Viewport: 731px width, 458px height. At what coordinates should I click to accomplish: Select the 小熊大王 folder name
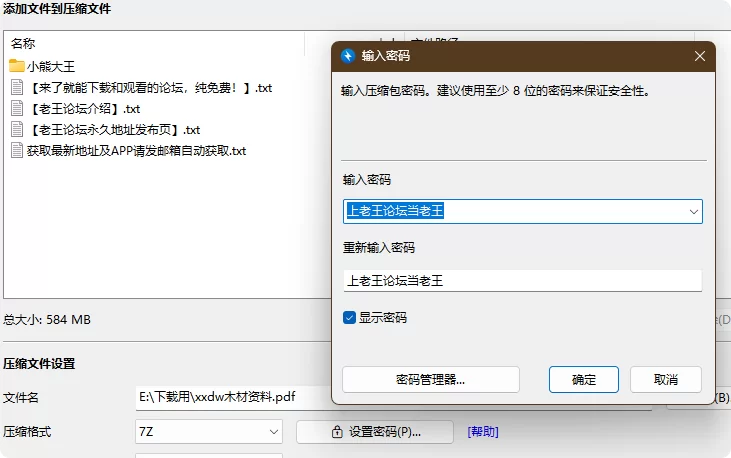(51, 66)
